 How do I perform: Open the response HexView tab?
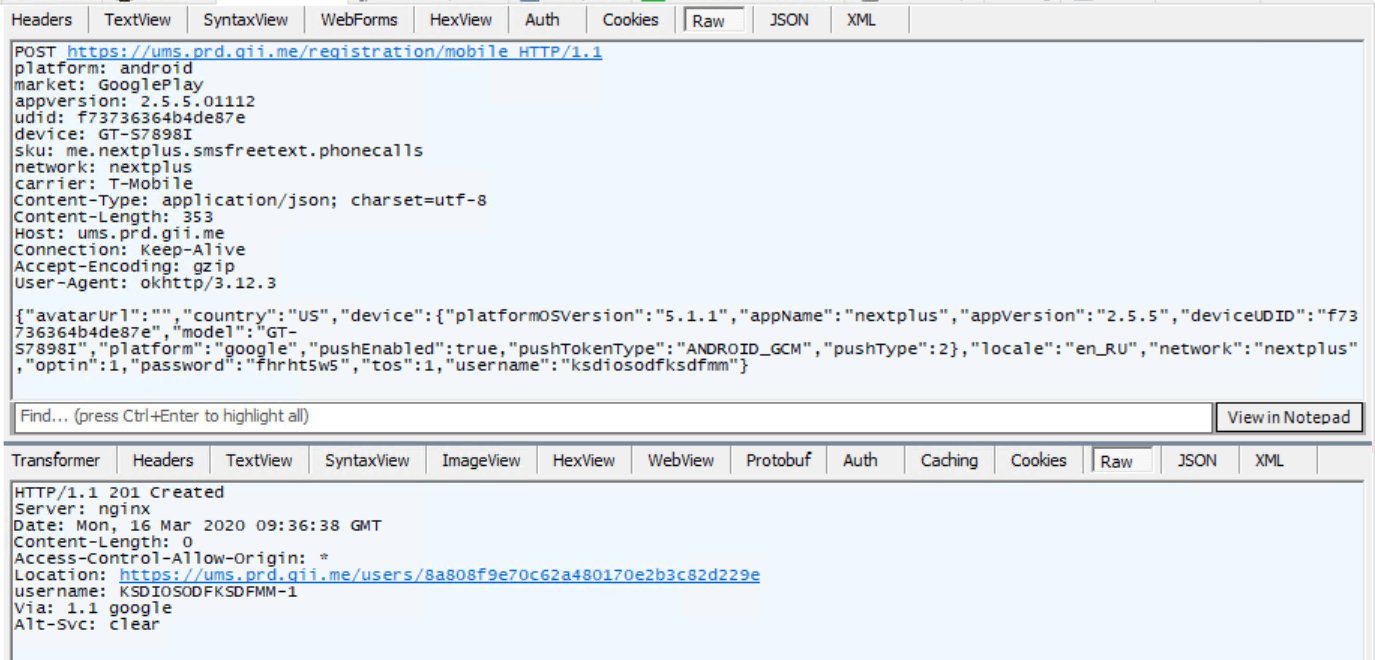click(x=584, y=461)
